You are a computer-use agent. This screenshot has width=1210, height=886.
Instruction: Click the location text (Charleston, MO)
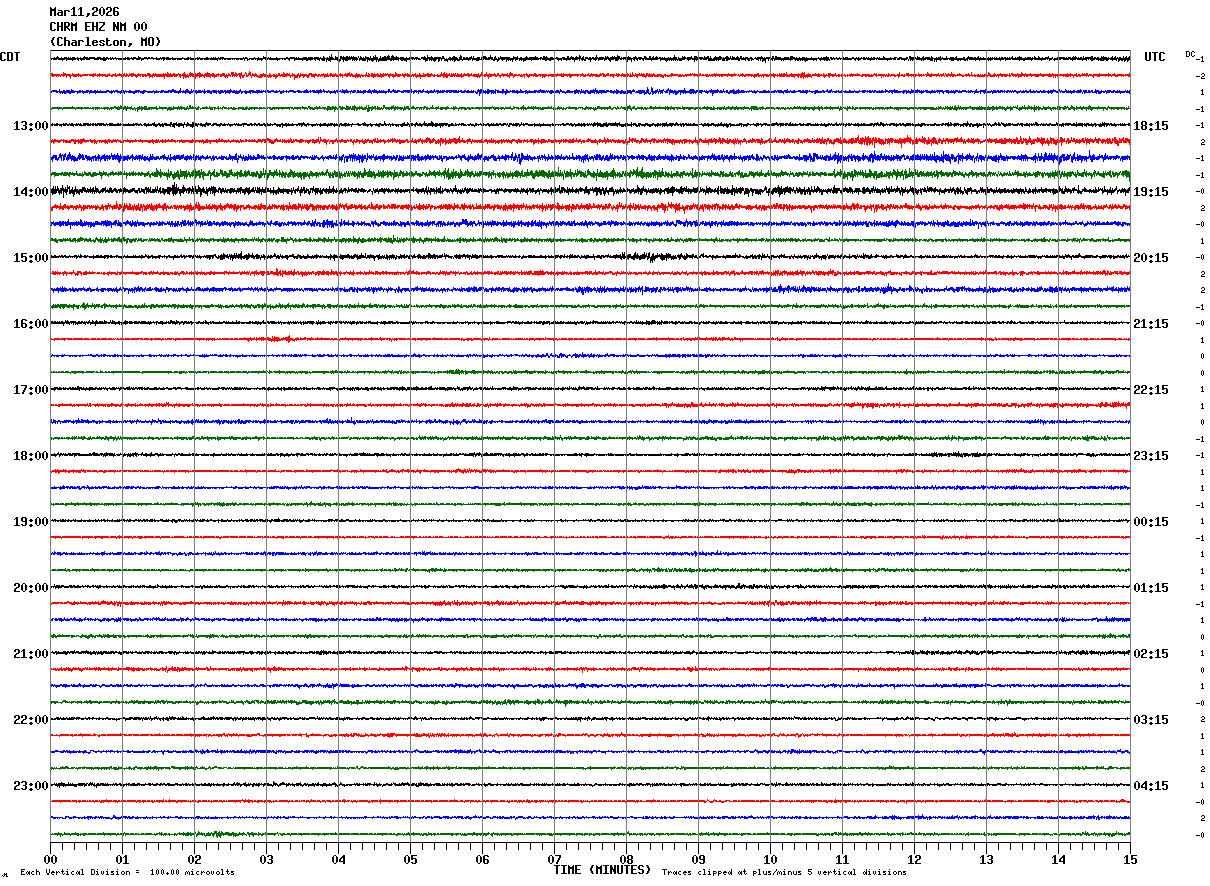pyautogui.click(x=105, y=42)
